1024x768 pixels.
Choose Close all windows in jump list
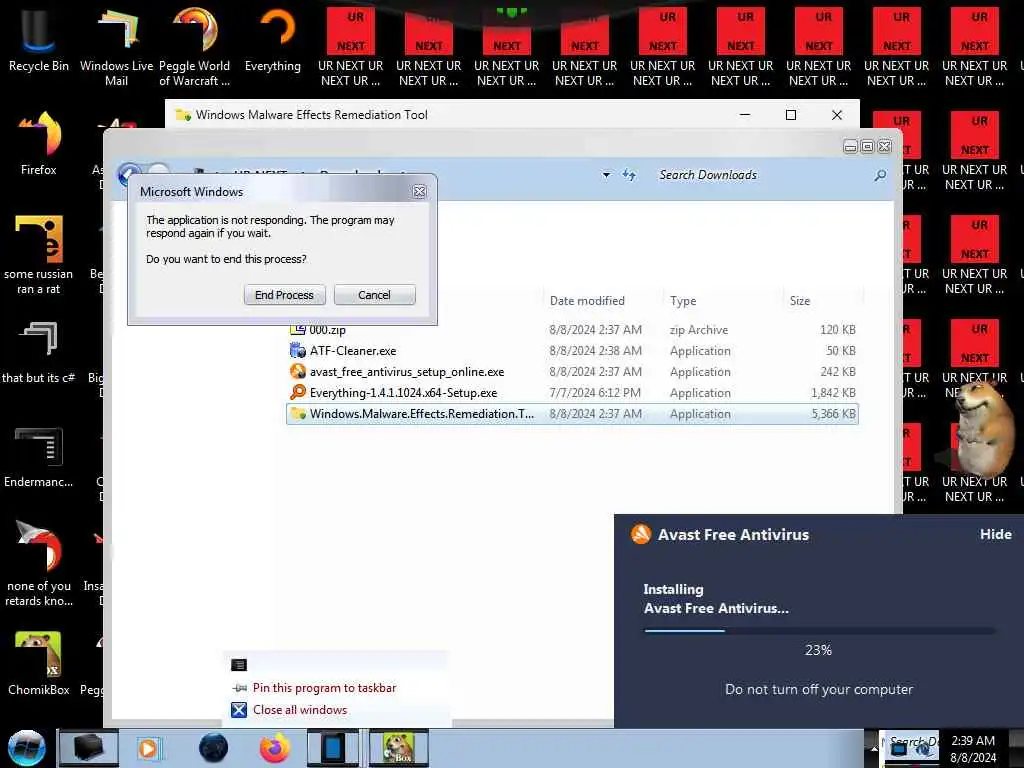[300, 710]
